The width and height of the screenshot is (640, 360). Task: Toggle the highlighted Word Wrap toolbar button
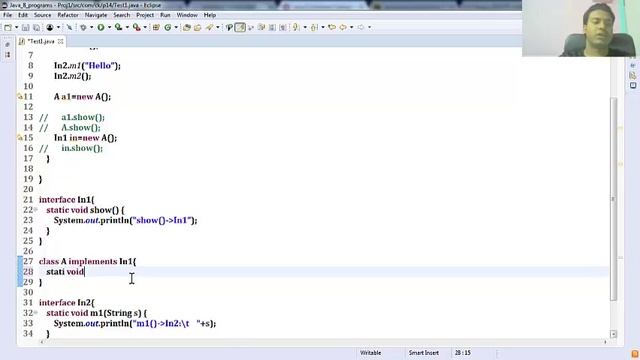[240, 27]
